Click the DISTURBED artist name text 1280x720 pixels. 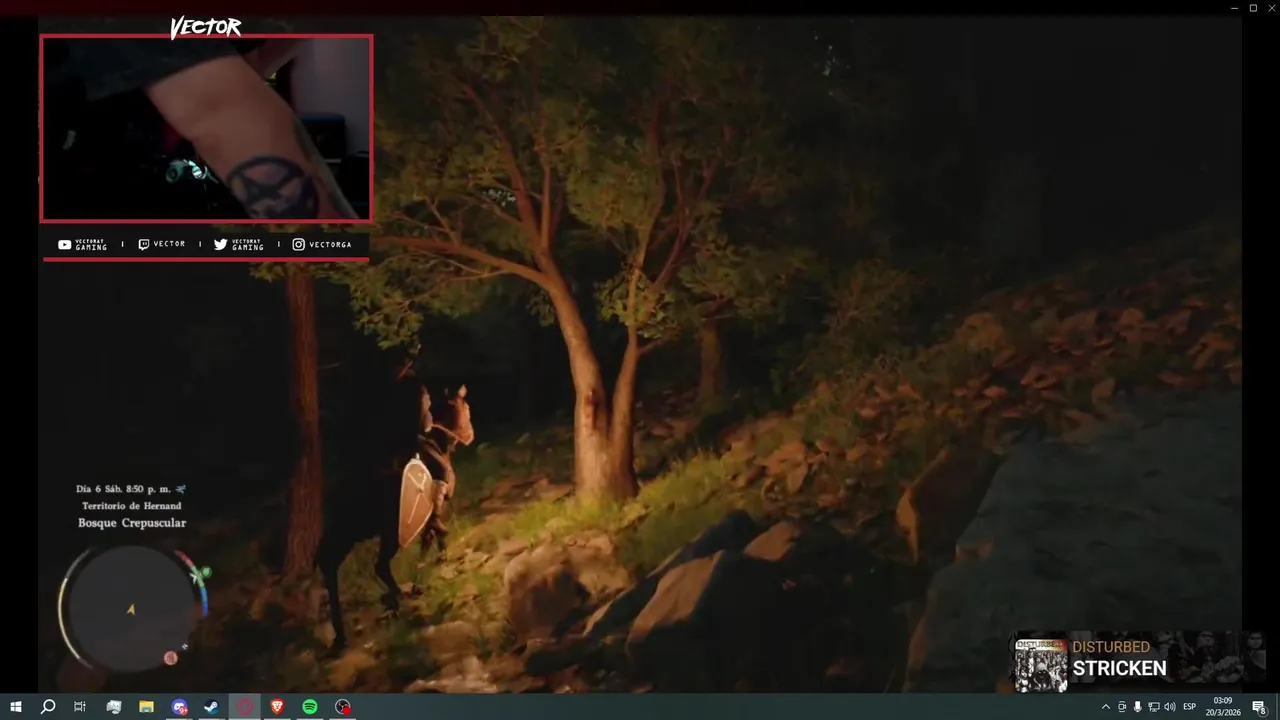click(1111, 647)
